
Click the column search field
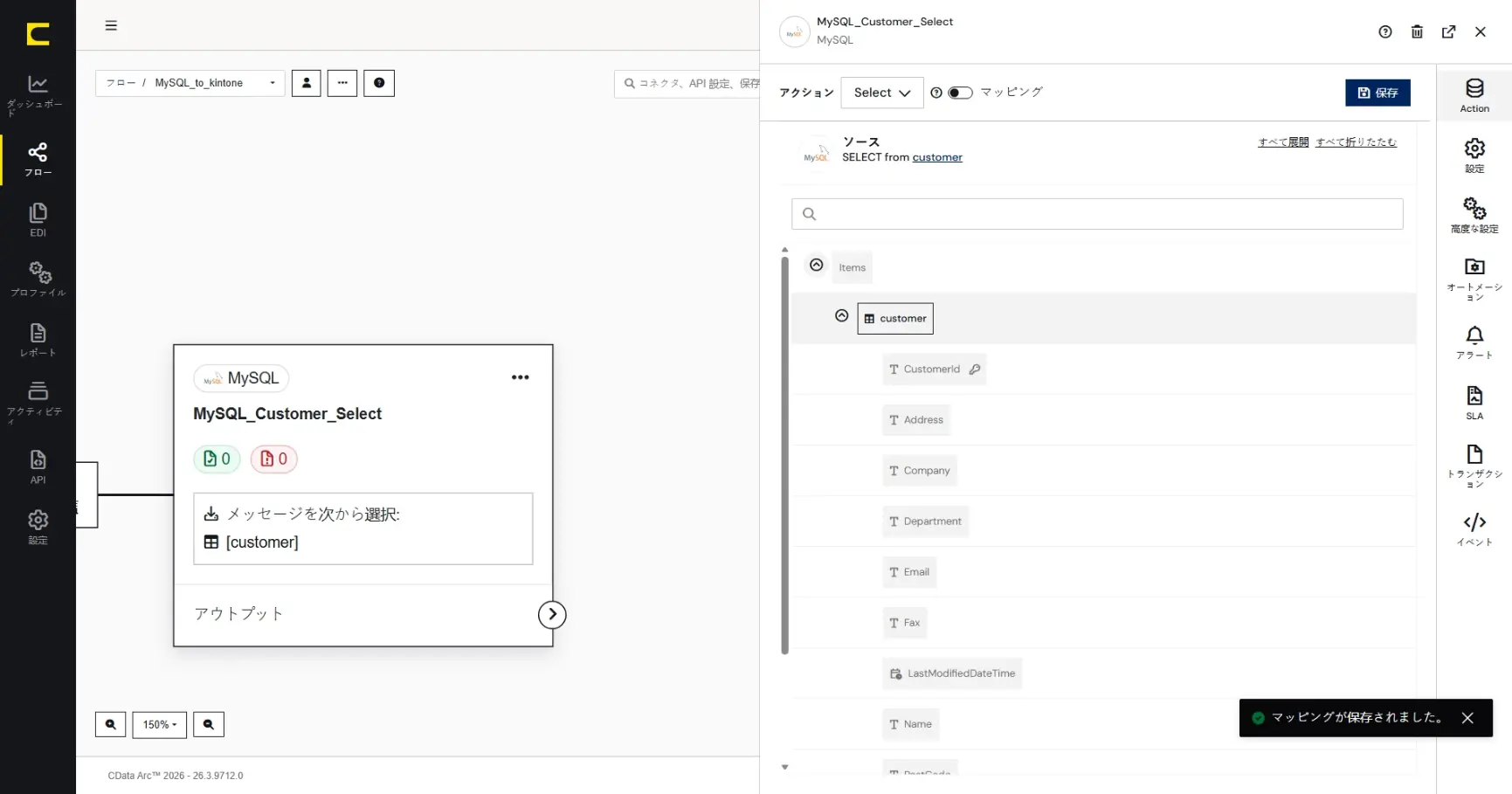pyautogui.click(x=1097, y=214)
